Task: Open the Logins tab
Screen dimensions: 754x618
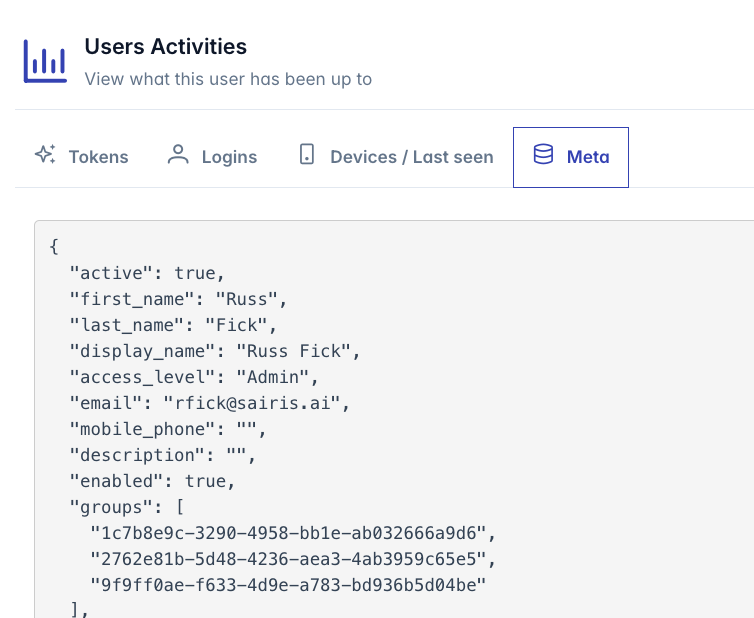Action: tap(212, 157)
